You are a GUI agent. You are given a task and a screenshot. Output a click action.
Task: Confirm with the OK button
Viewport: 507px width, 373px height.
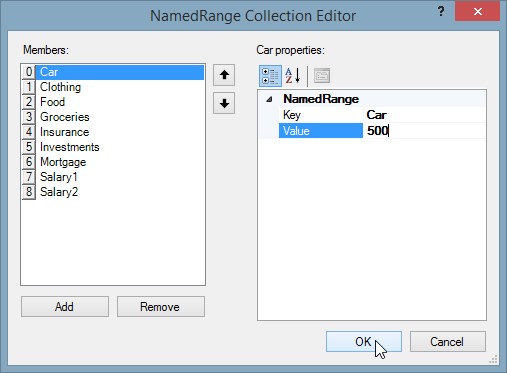click(x=364, y=342)
